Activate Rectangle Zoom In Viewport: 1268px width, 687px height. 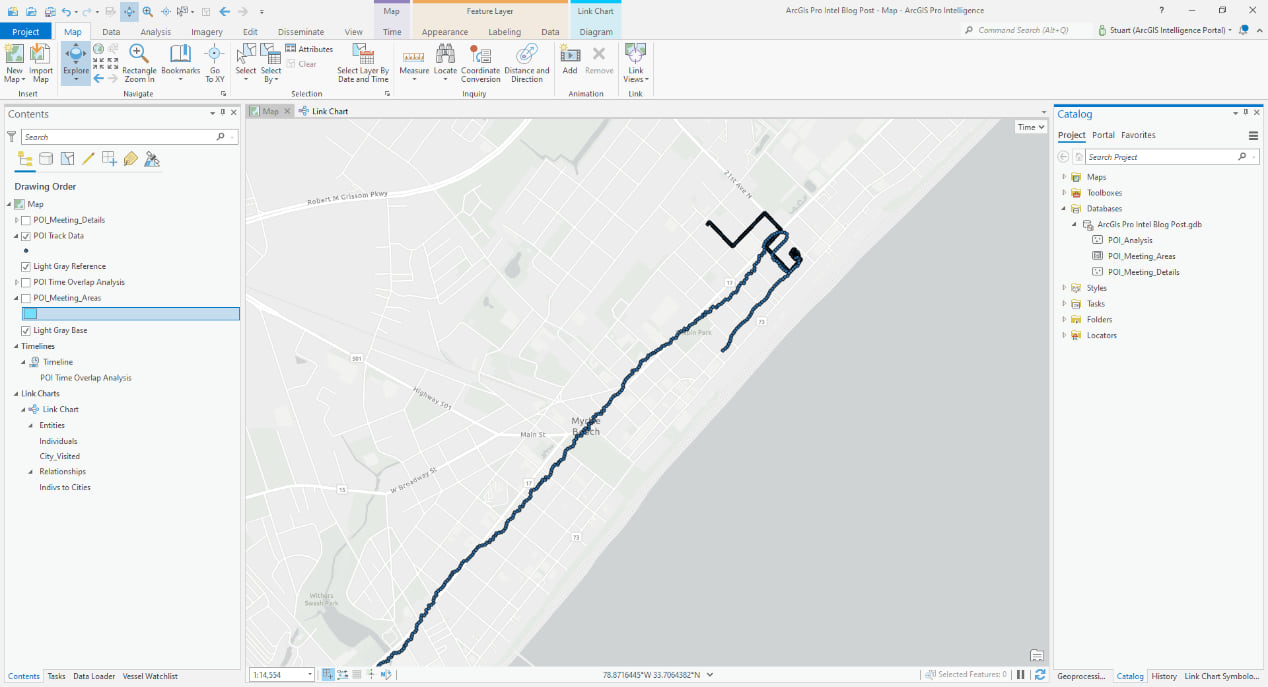point(139,62)
